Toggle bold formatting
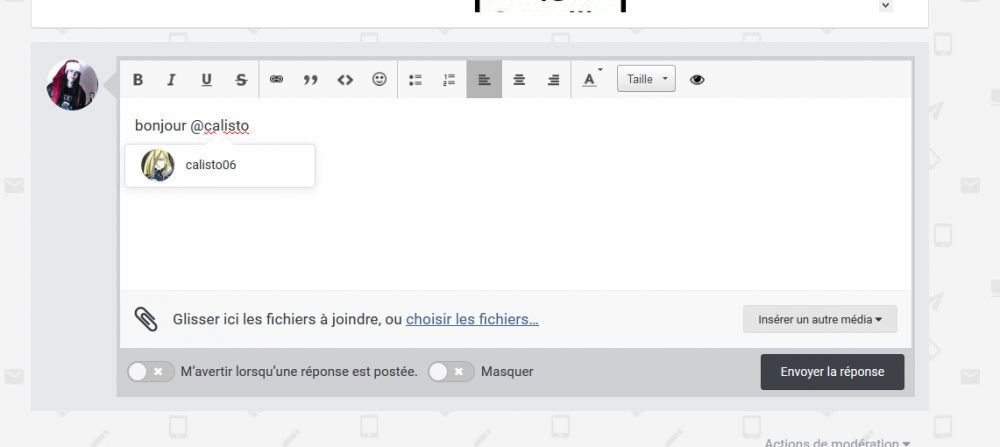Viewport: 1000px width, 447px height. [138, 80]
